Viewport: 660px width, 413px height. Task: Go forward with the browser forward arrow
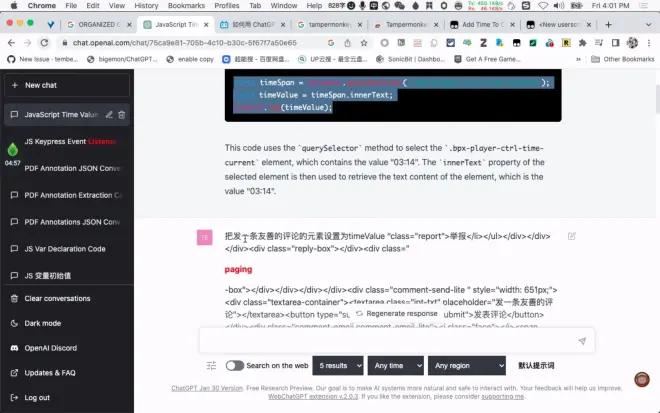tap(27, 43)
